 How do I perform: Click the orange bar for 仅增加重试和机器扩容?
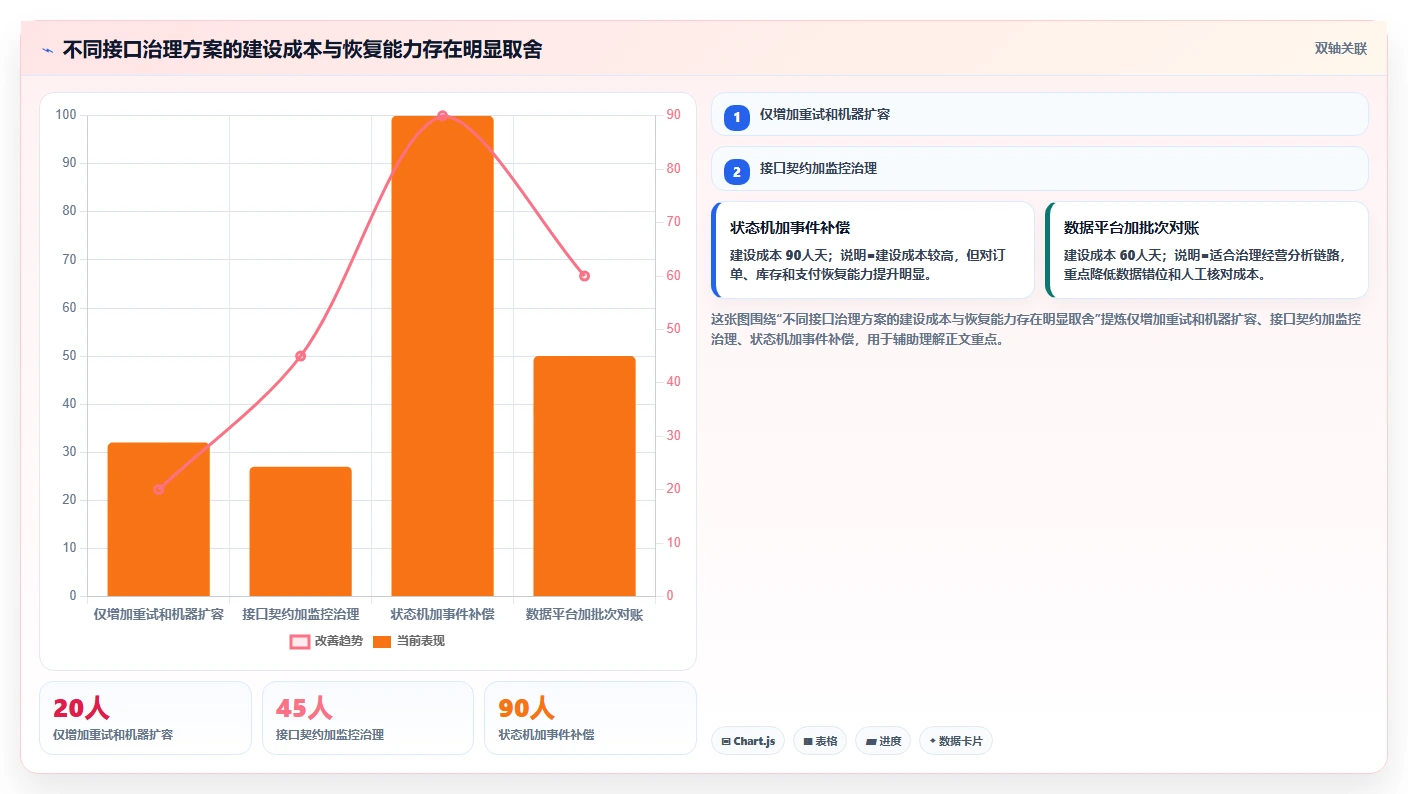point(158,519)
